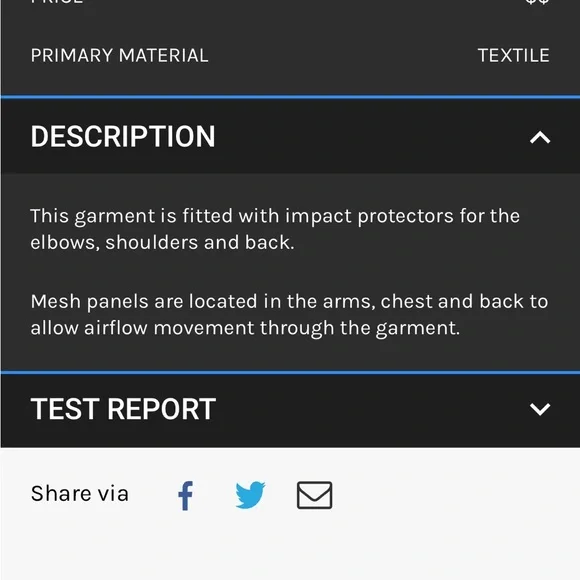Click the dollar-sign price rating at top
This screenshot has width=580, height=580.
point(537,1)
